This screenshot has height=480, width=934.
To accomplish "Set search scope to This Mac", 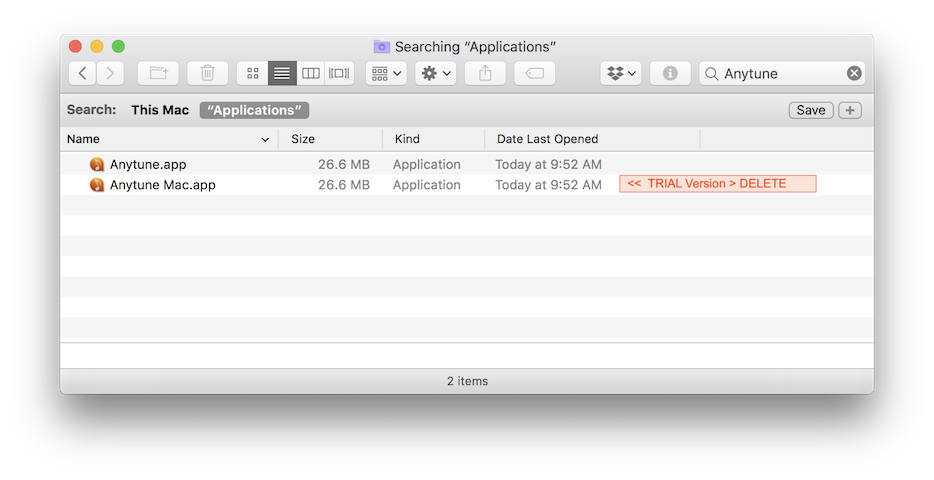I will [160, 110].
